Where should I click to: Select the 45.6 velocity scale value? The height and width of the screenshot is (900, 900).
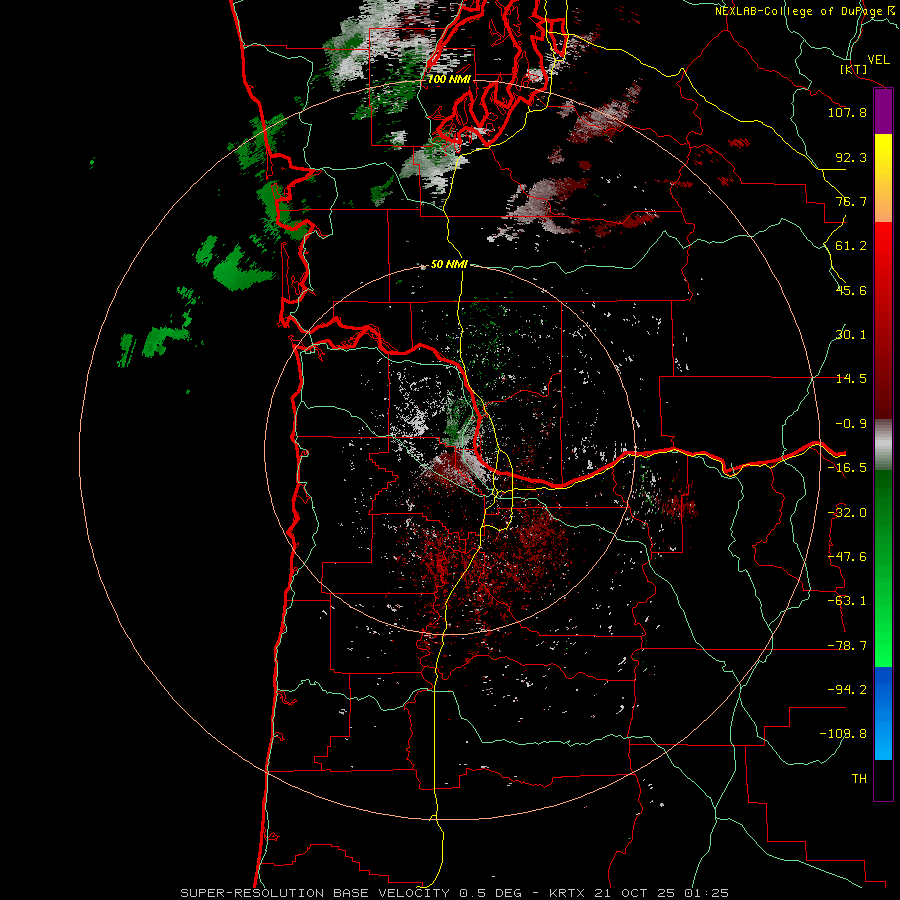(851, 290)
